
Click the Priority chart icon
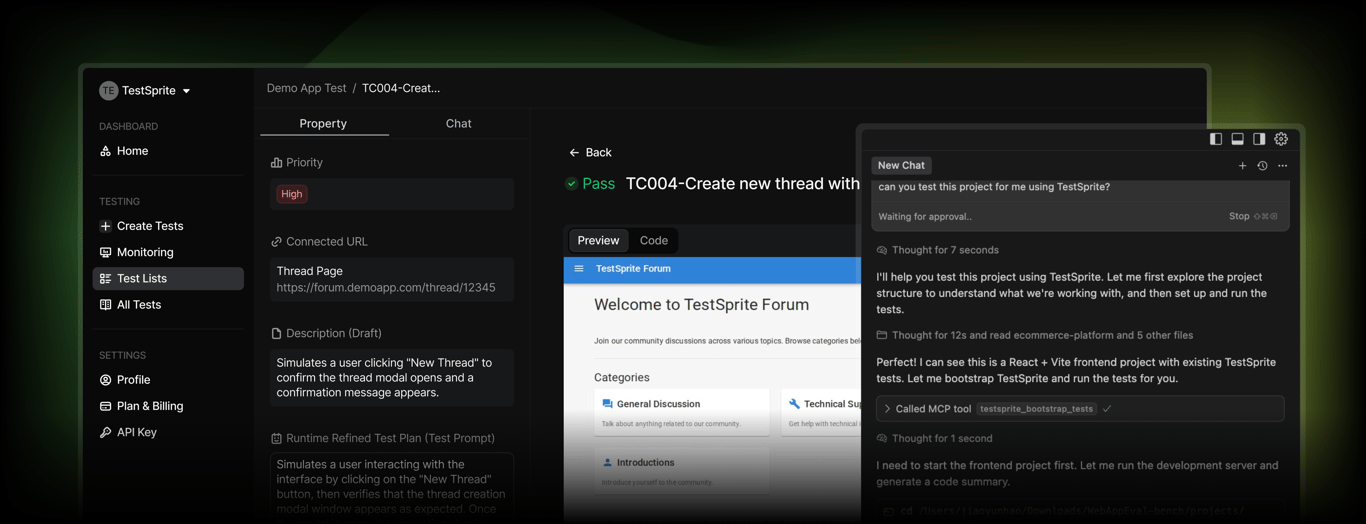tap(276, 162)
